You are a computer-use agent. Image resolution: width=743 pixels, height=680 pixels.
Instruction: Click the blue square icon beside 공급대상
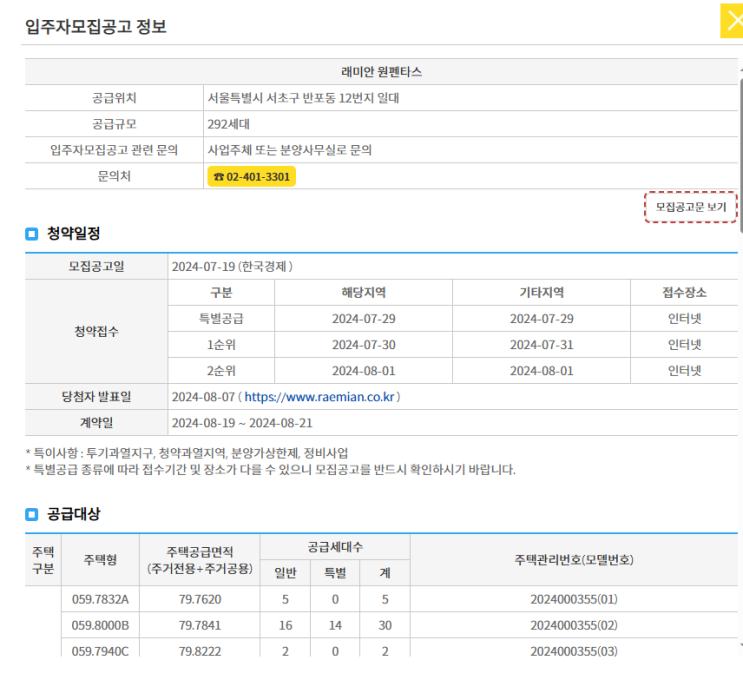click(x=31, y=514)
